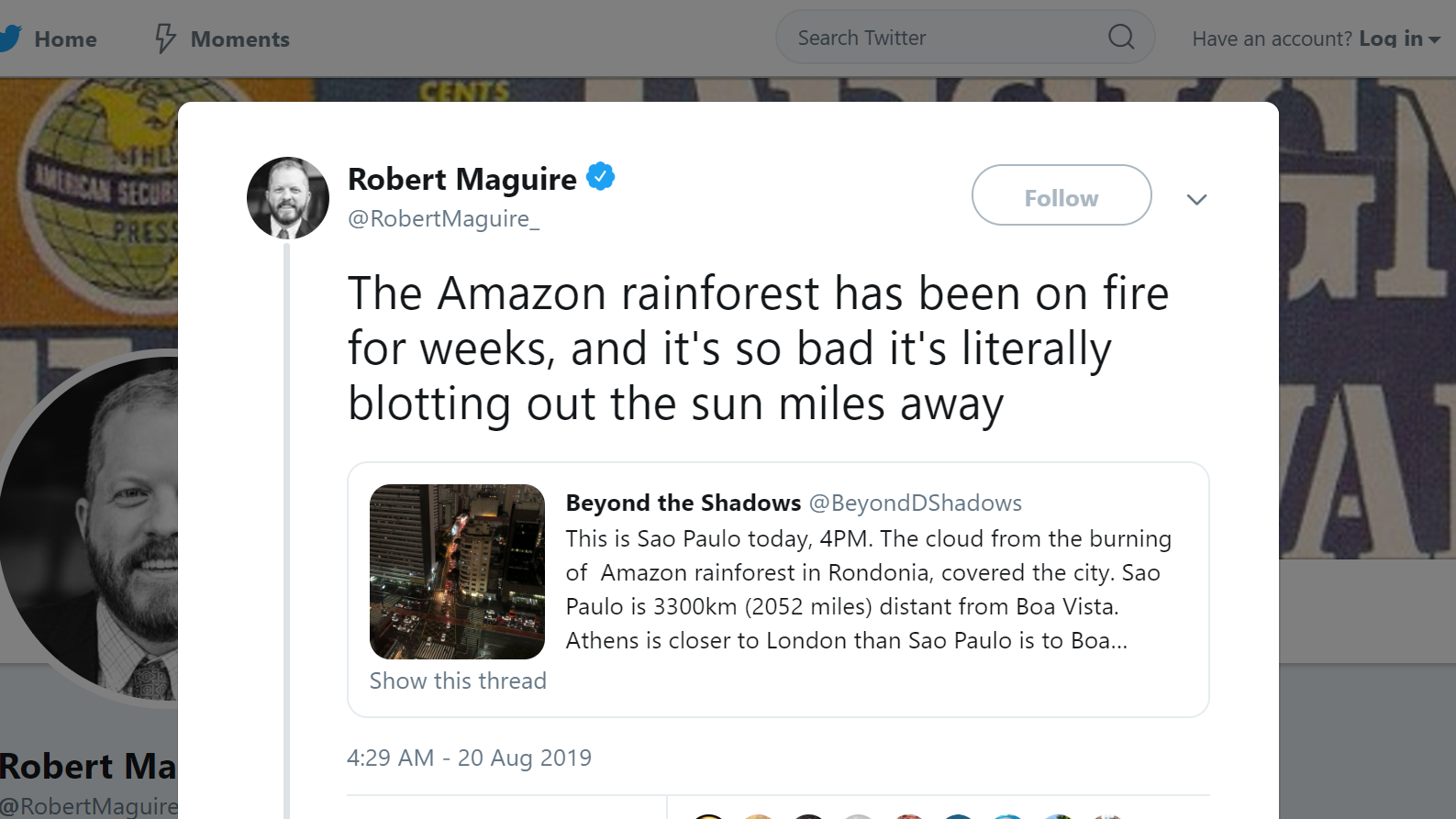Click Robert Maguire's tweet avatar

coord(288,198)
